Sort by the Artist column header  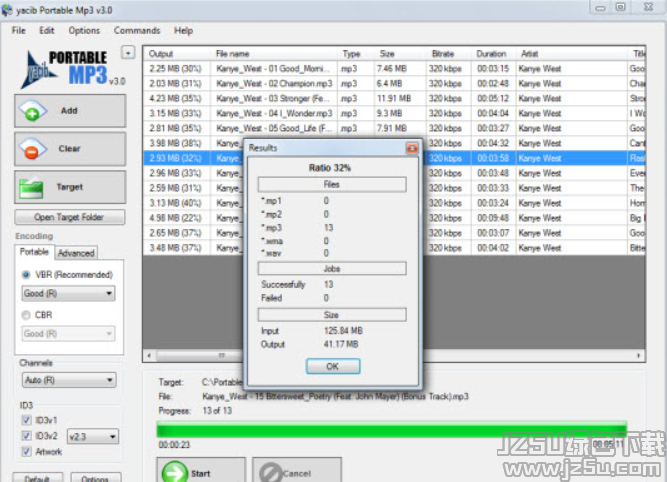coord(571,54)
